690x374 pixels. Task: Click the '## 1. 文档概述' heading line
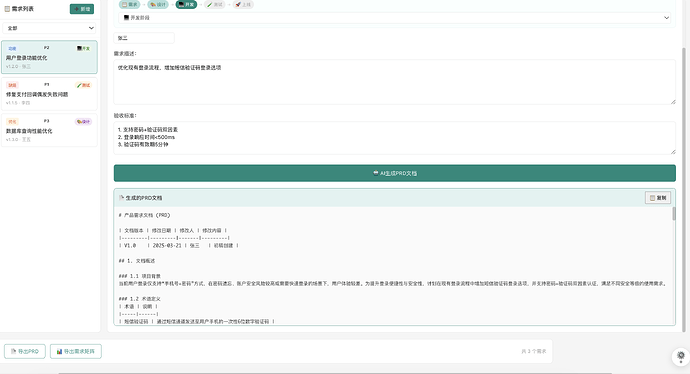click(137, 261)
